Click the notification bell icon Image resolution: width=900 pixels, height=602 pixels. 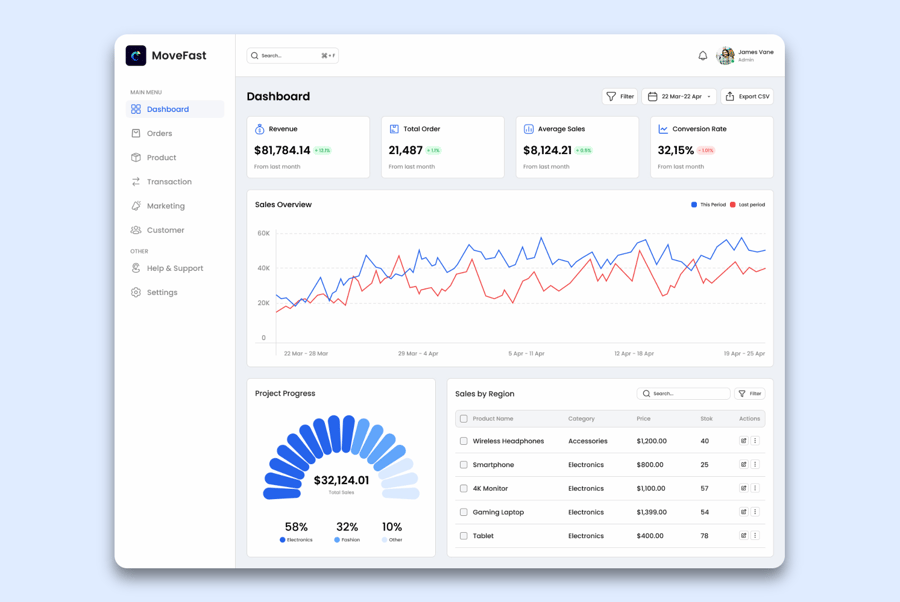click(x=702, y=56)
